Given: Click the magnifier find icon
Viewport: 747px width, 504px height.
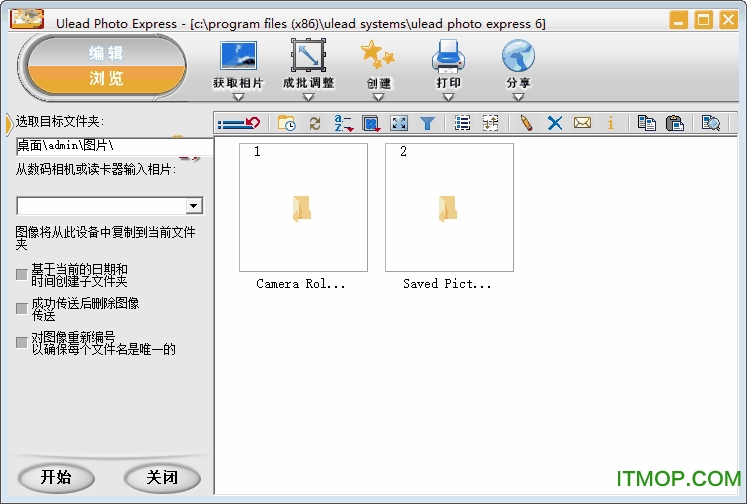Looking at the screenshot, I should (x=711, y=123).
